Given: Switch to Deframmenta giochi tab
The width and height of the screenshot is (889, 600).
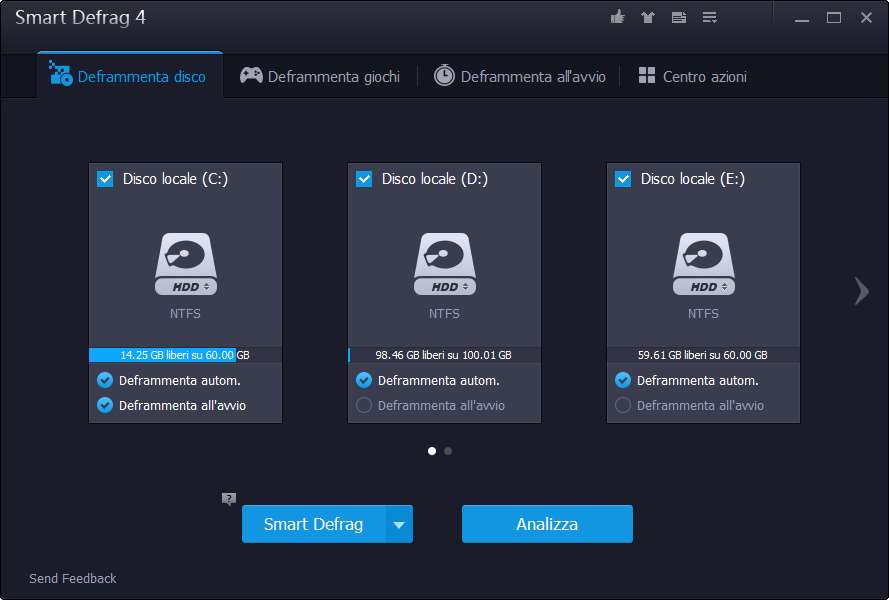Looking at the screenshot, I should [x=320, y=76].
